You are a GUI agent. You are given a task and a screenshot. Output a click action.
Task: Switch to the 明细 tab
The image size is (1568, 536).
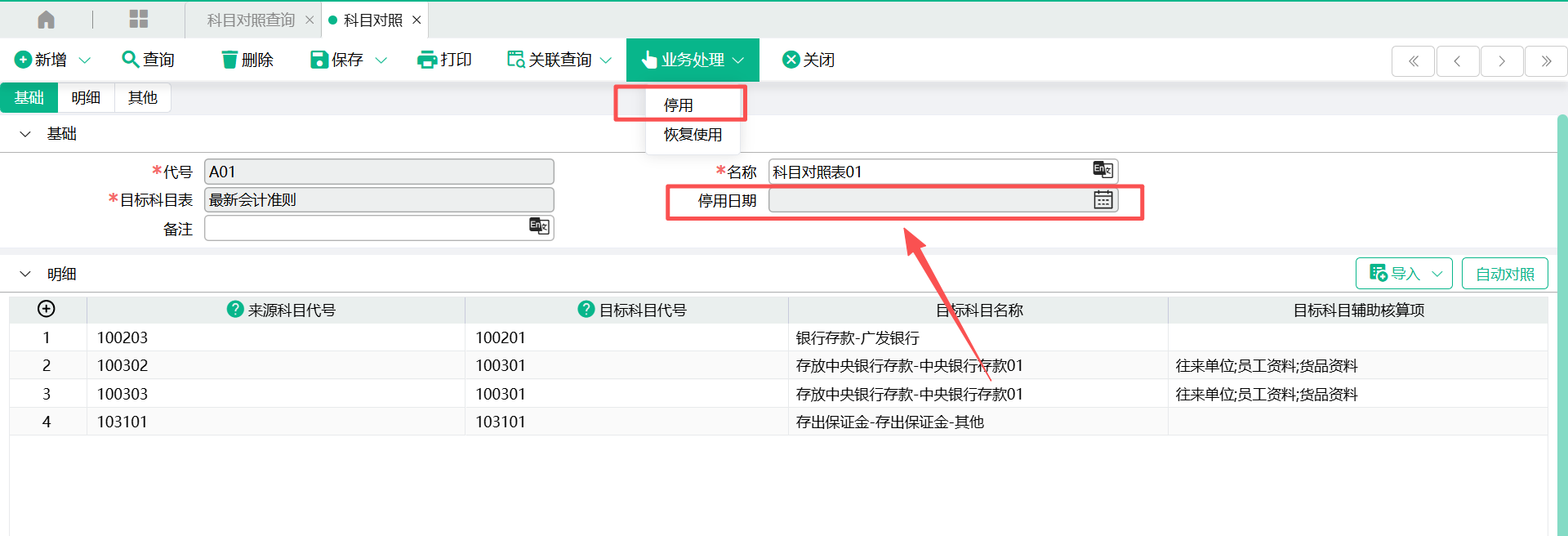[86, 98]
